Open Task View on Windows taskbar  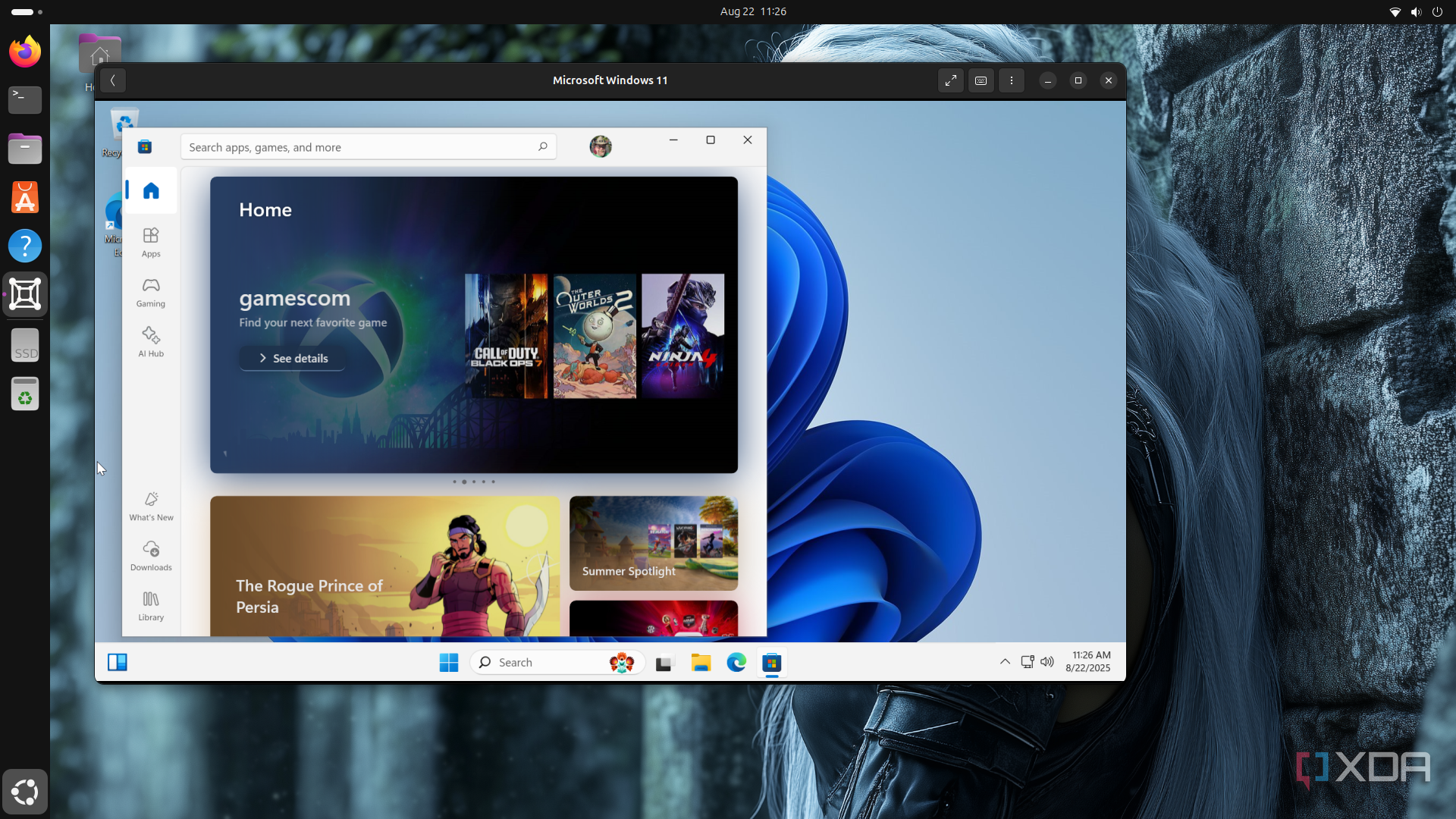pos(665,663)
